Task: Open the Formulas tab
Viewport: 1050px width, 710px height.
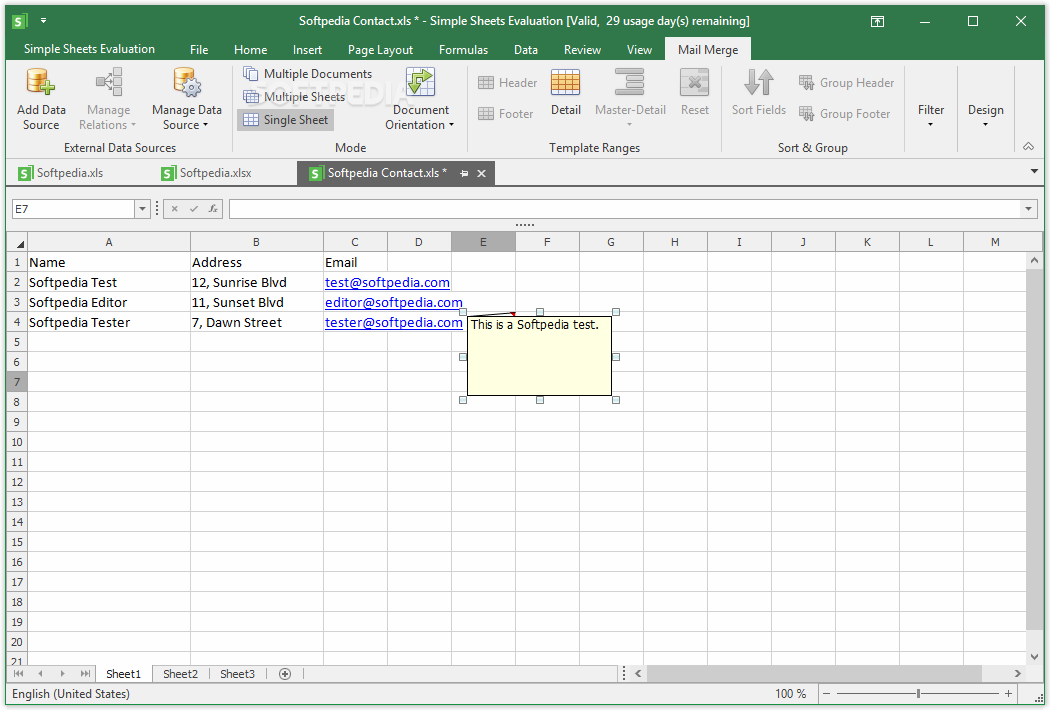Action: coord(463,50)
